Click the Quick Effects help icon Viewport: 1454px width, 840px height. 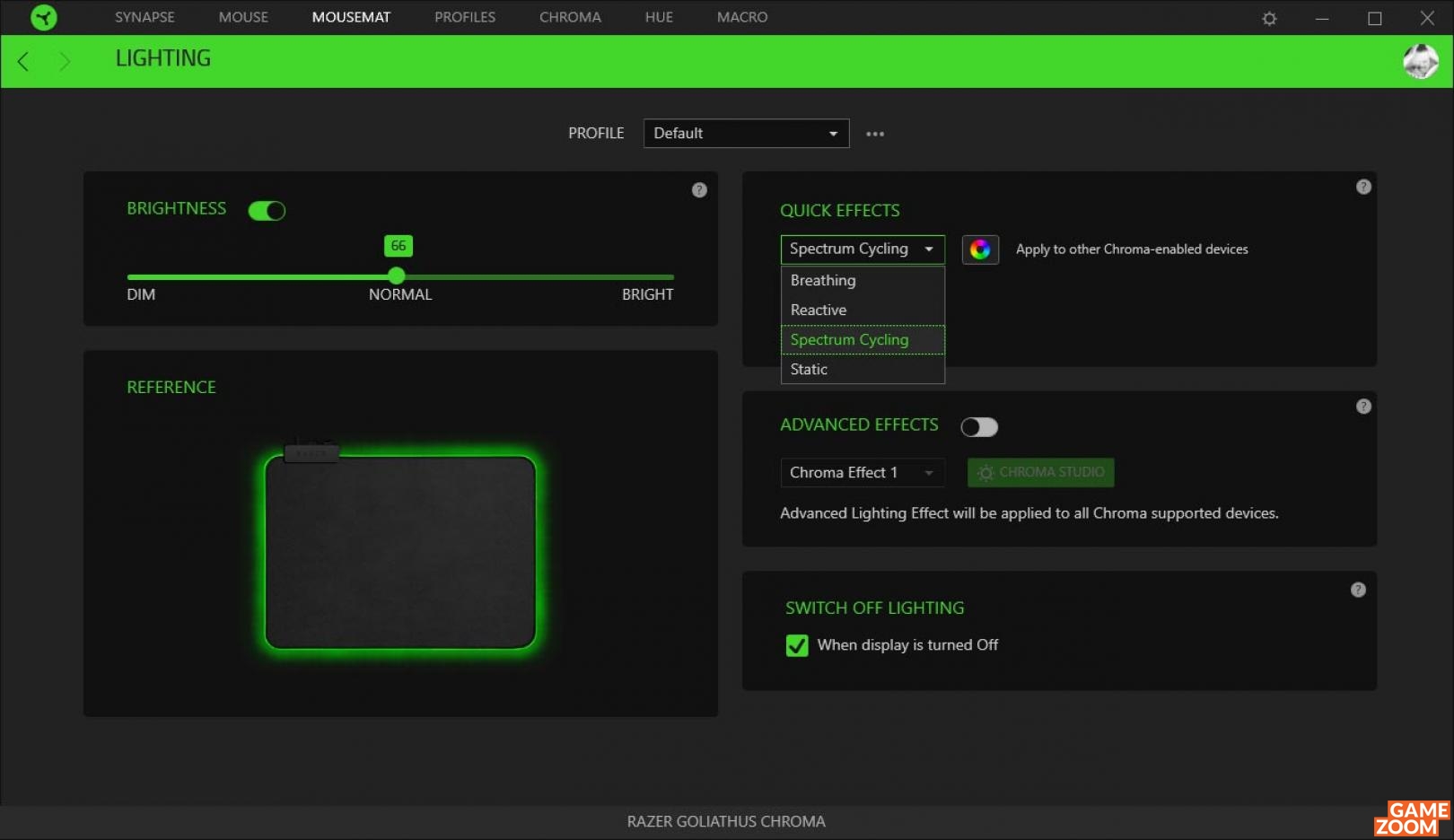tap(1363, 187)
